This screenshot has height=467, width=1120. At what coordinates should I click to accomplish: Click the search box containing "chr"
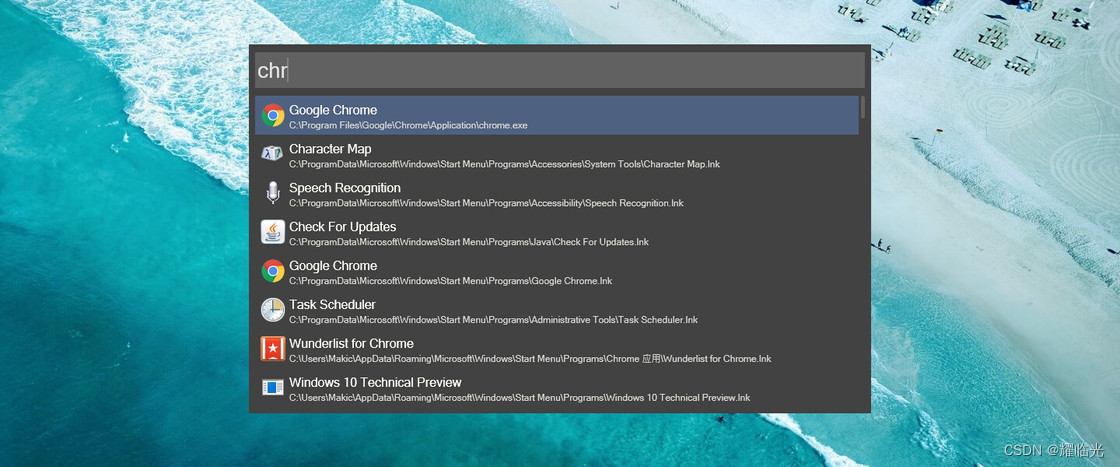[559, 70]
